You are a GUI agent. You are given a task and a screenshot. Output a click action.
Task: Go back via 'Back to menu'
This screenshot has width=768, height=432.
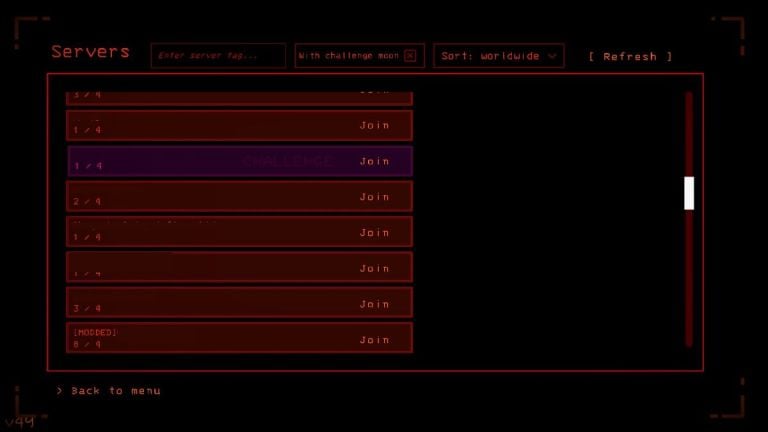(x=109, y=390)
